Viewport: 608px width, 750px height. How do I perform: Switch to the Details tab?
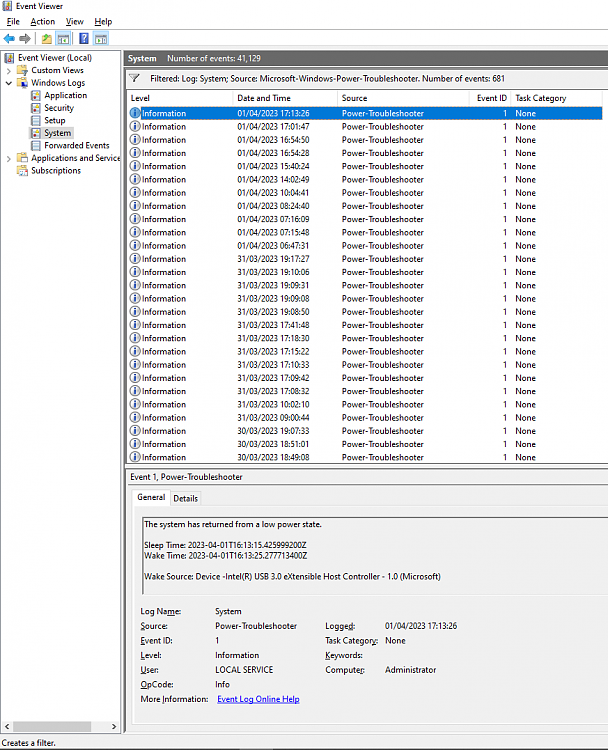pyautogui.click(x=186, y=498)
